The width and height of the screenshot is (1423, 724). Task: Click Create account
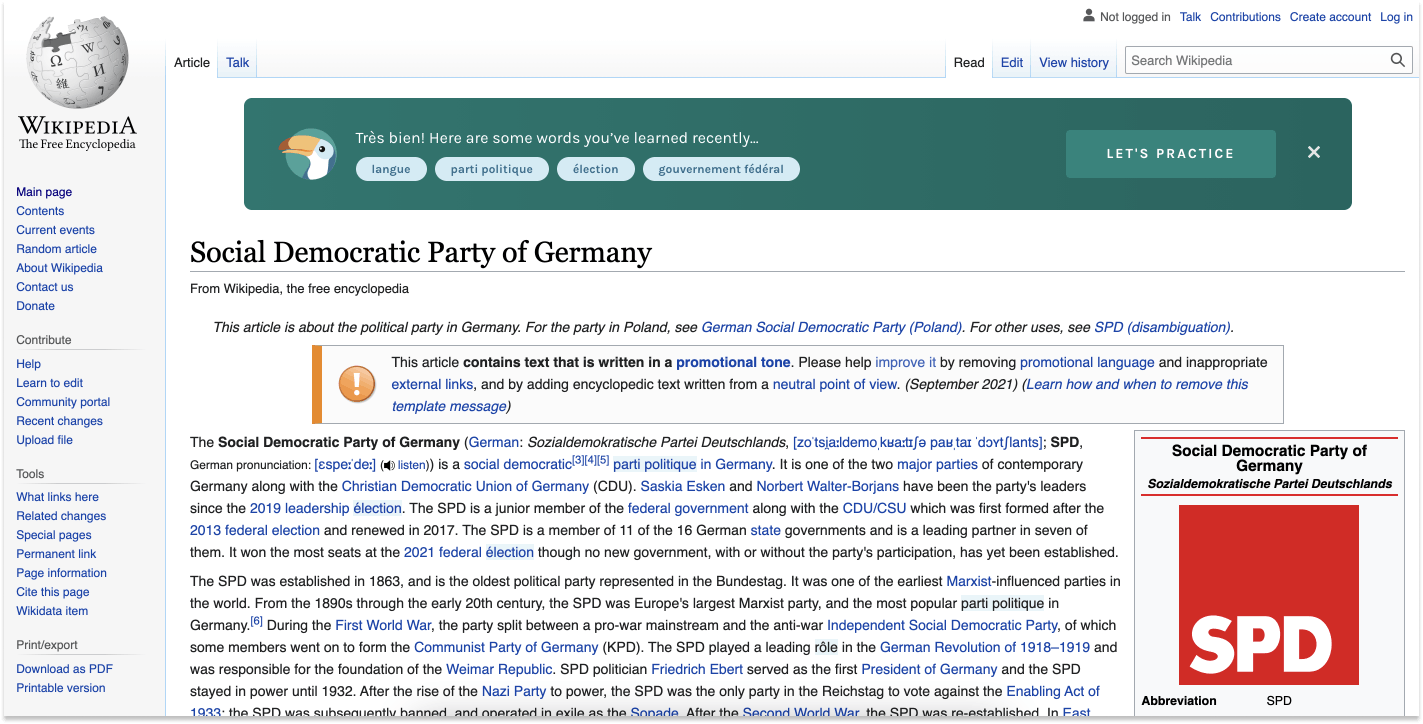click(1331, 17)
